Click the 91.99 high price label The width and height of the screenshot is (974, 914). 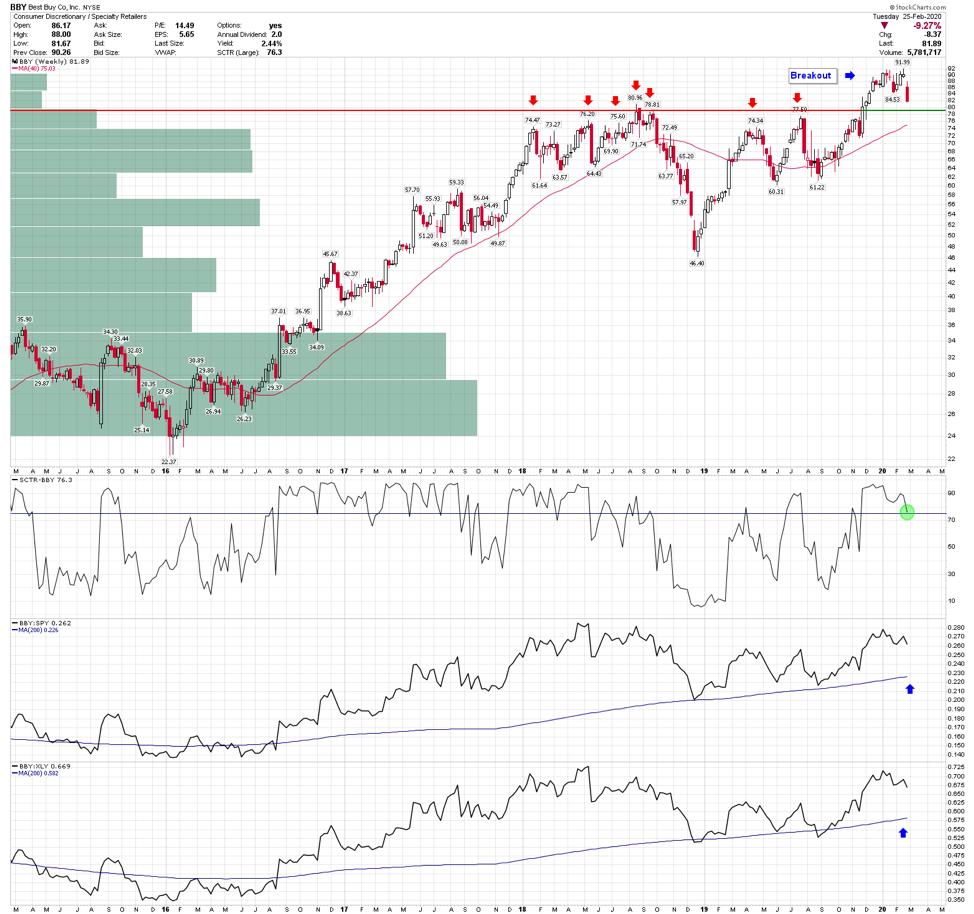click(x=902, y=62)
